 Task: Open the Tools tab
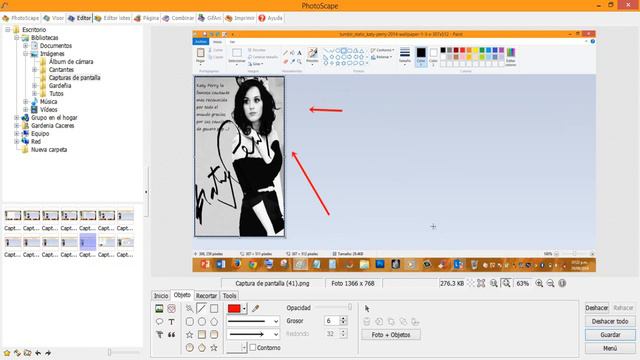(229, 296)
